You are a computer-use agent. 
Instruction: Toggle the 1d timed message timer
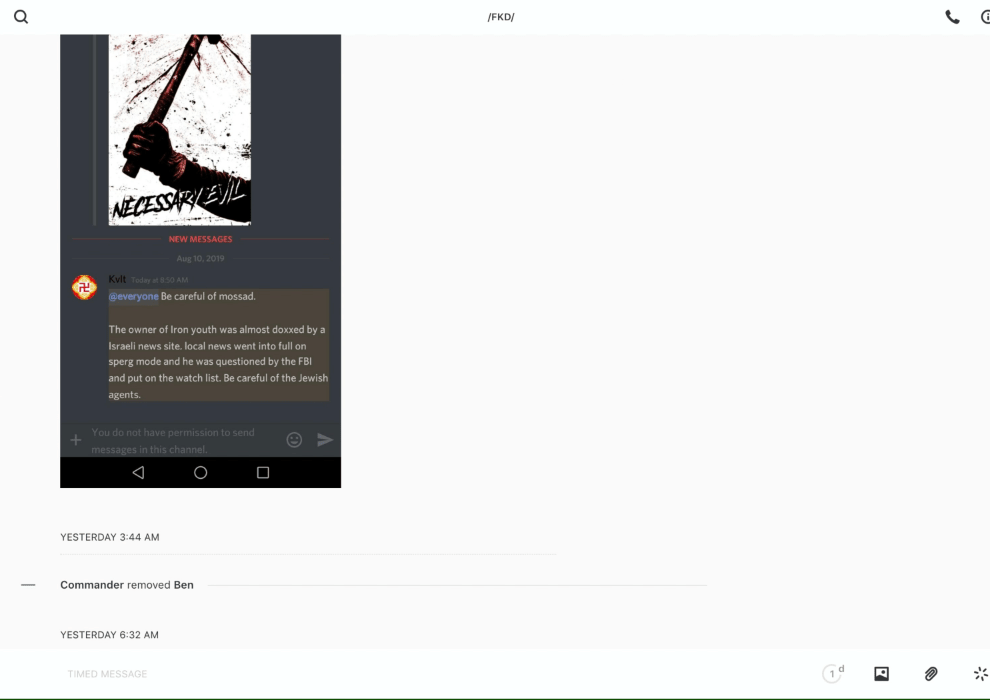833,674
